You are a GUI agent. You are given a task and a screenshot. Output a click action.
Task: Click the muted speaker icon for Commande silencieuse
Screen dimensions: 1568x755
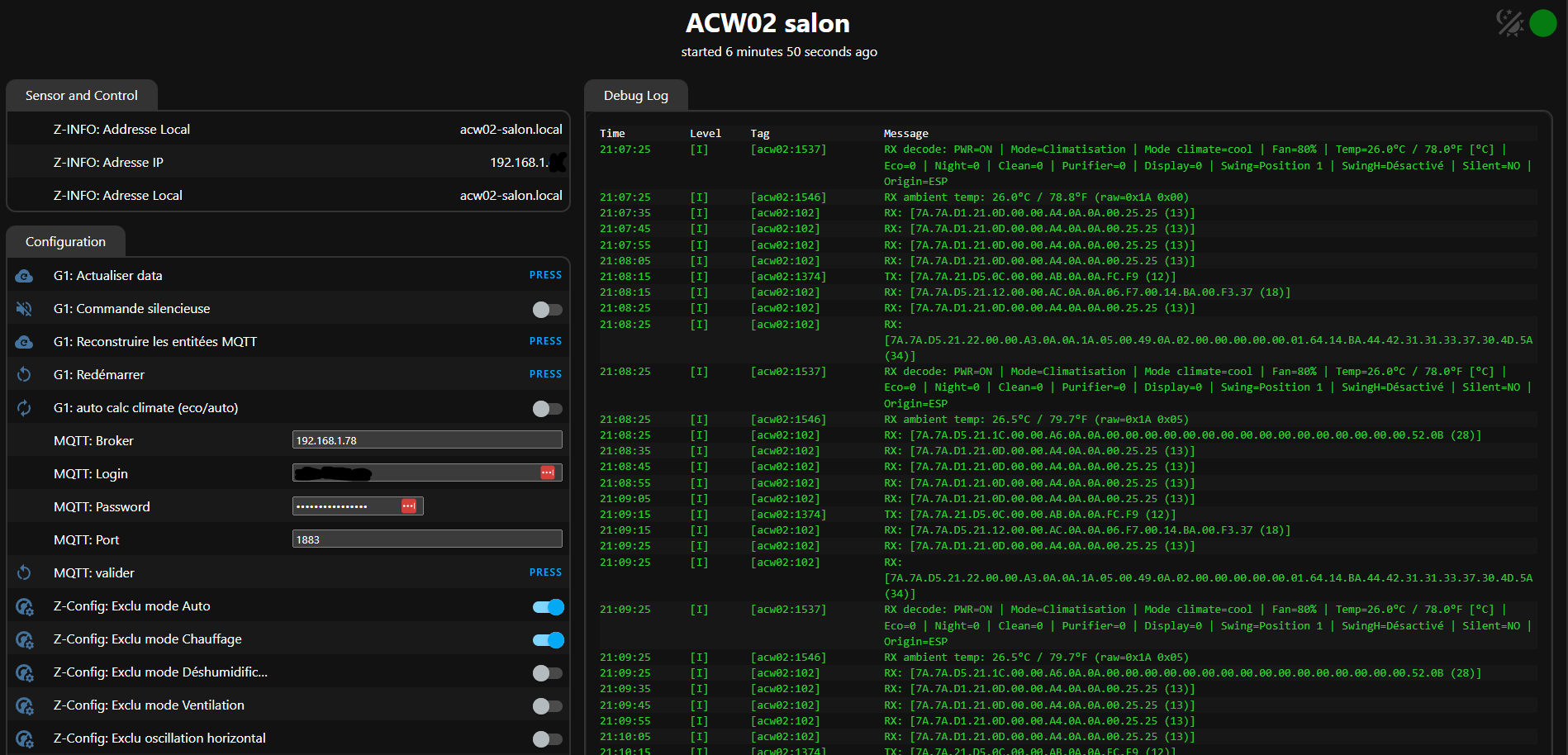(x=24, y=309)
